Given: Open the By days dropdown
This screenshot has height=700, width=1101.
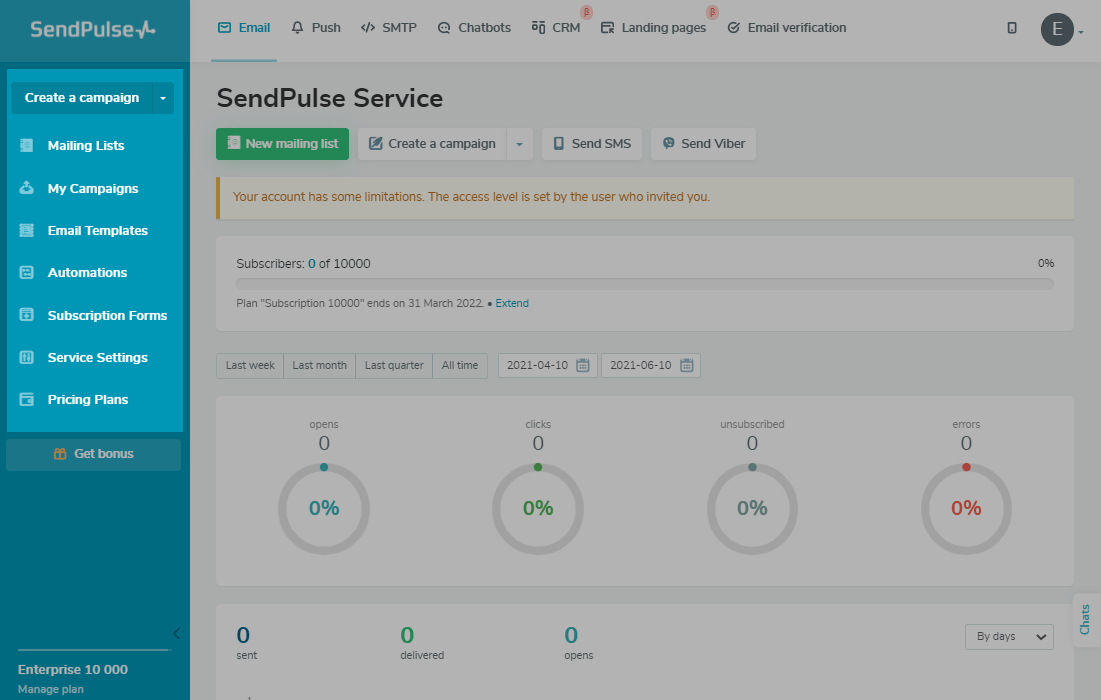Looking at the screenshot, I should (x=1008, y=637).
